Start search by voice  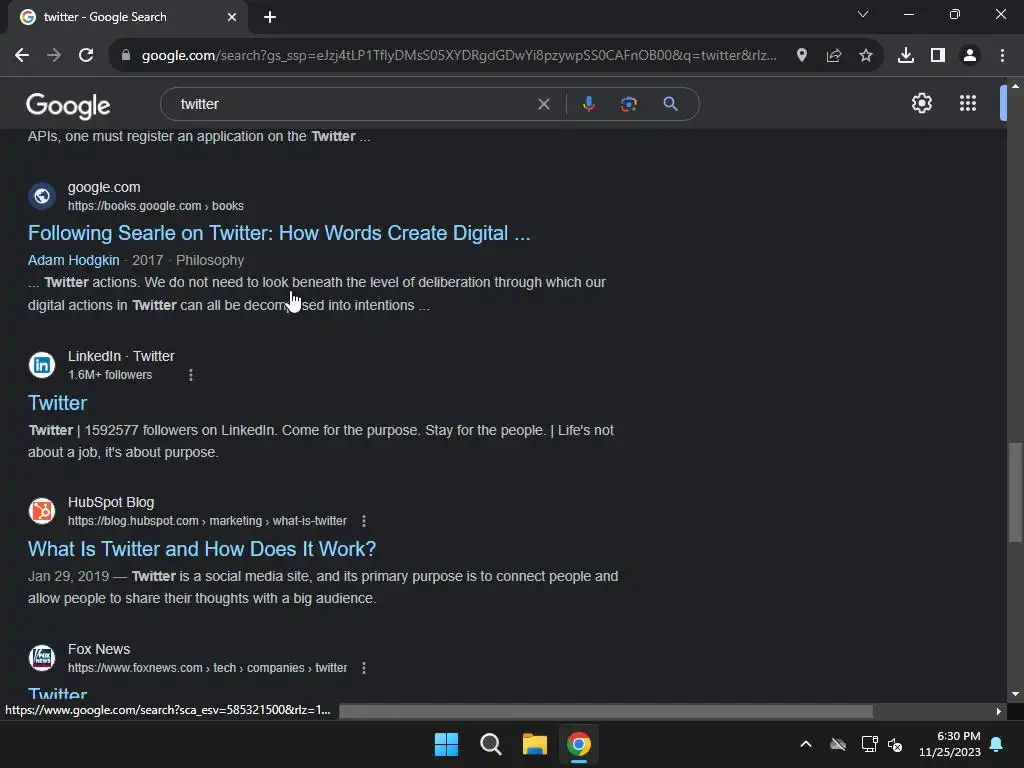coord(589,104)
